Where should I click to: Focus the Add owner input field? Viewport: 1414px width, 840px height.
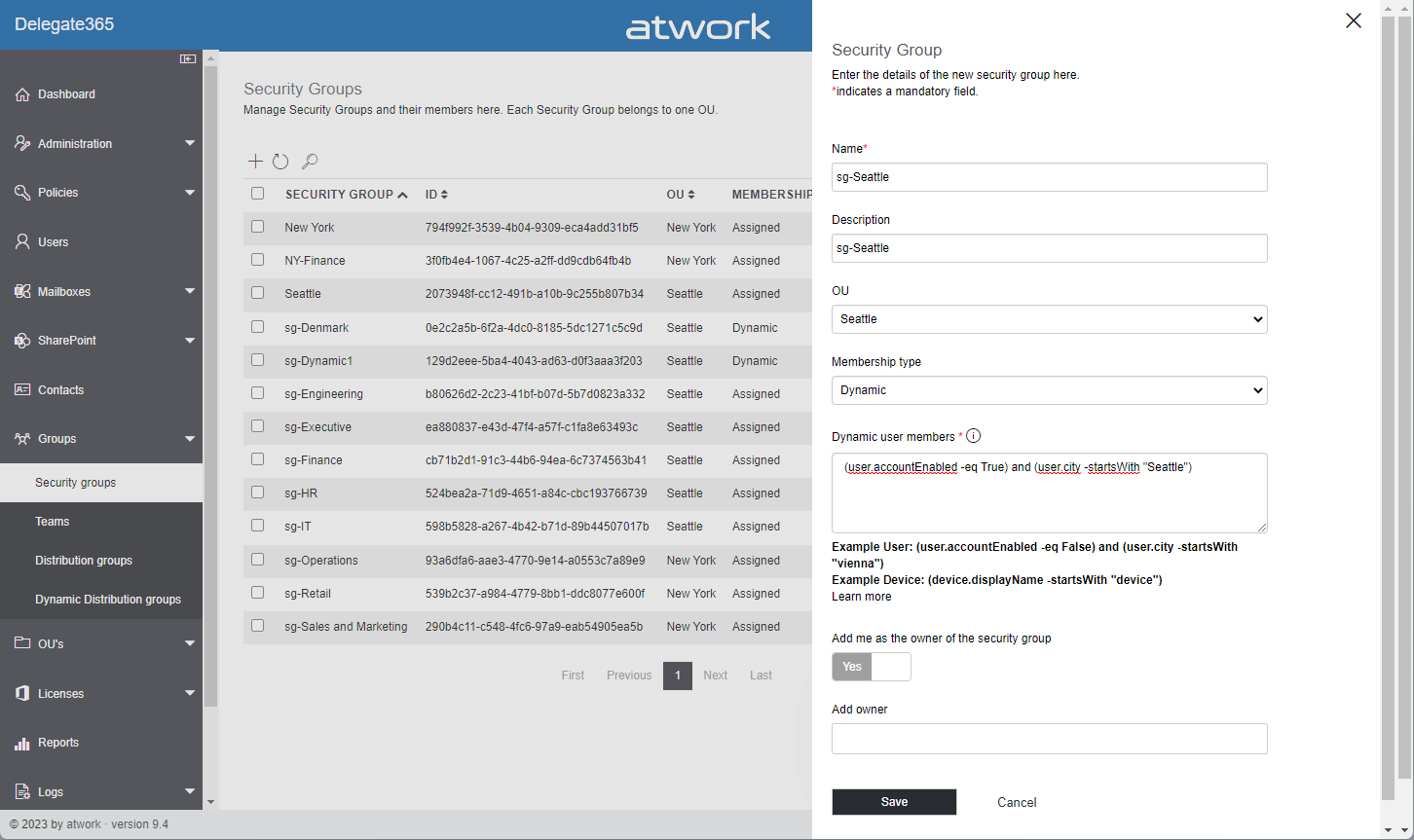coord(1050,739)
